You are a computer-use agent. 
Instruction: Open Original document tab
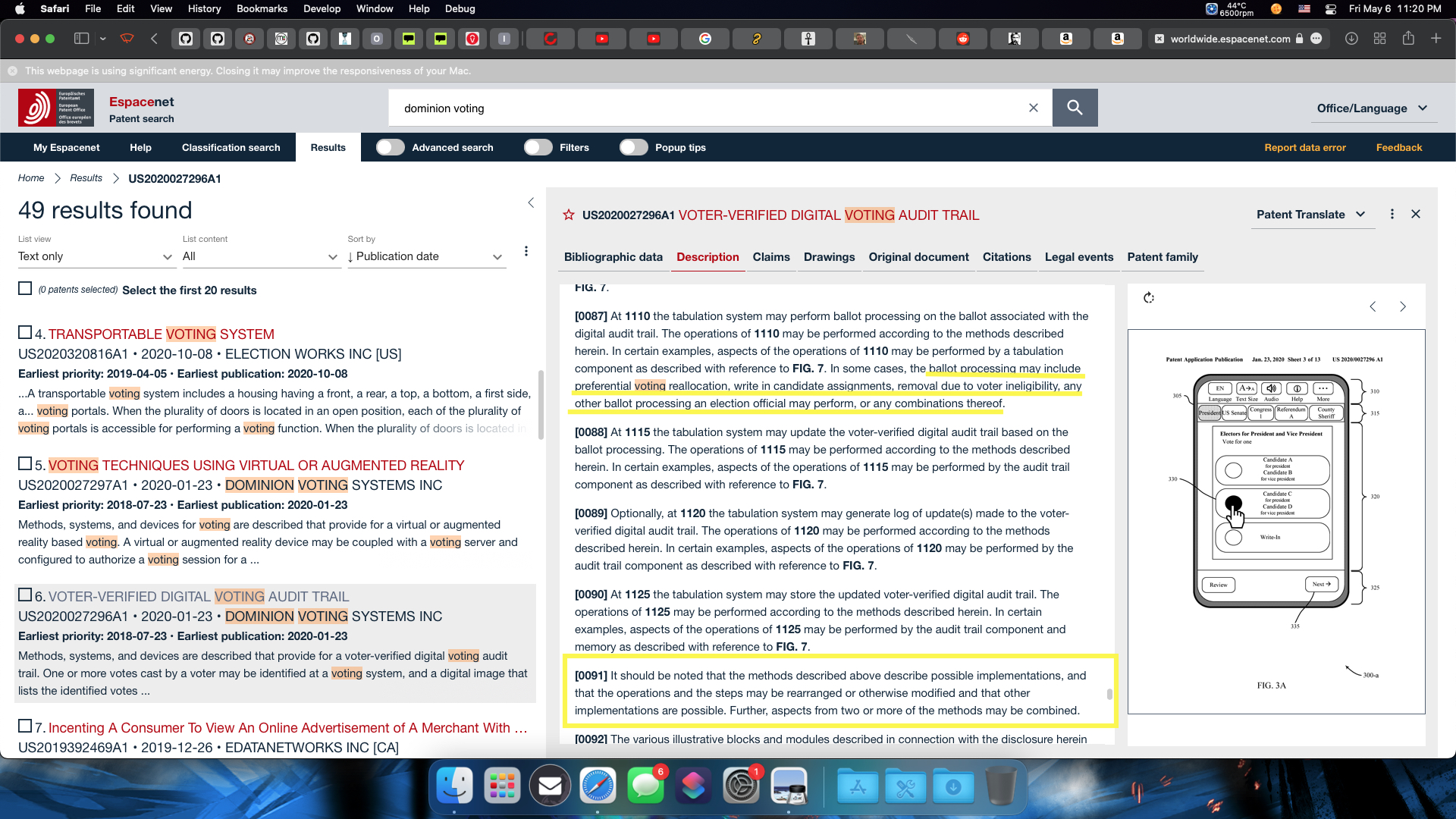[x=918, y=257]
